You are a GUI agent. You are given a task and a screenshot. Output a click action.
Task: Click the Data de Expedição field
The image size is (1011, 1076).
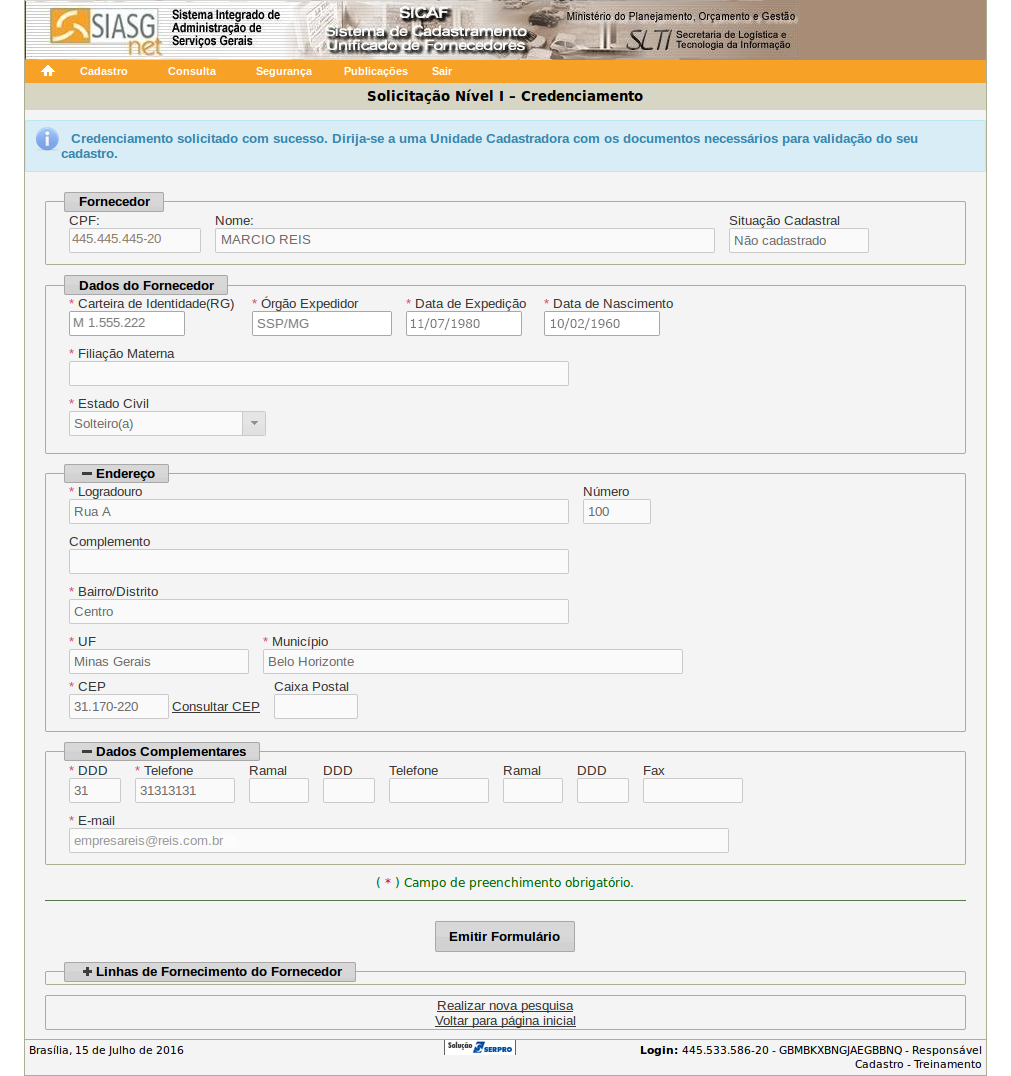[x=464, y=324]
